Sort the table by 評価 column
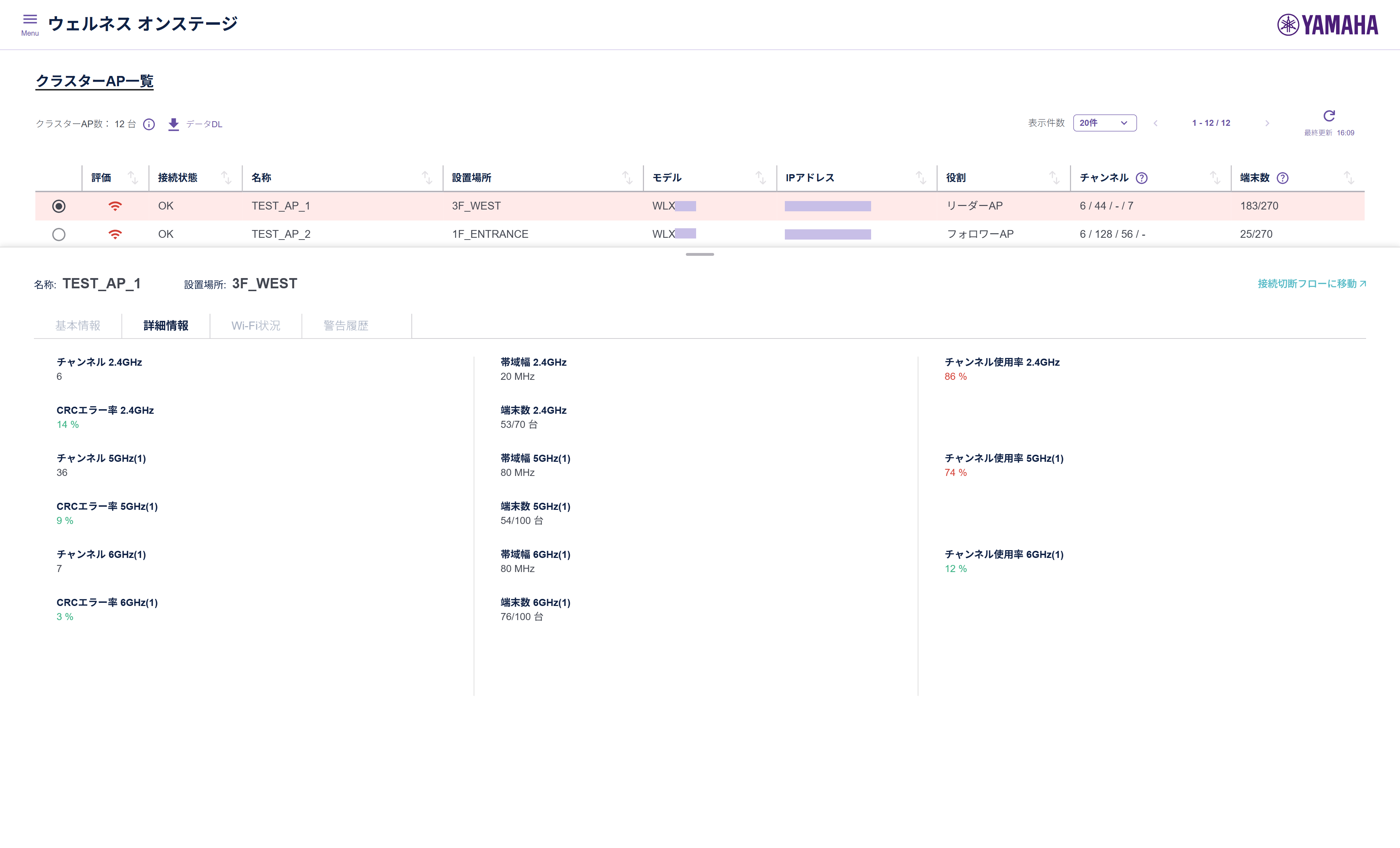This screenshot has height=848, width=1400. click(133, 178)
